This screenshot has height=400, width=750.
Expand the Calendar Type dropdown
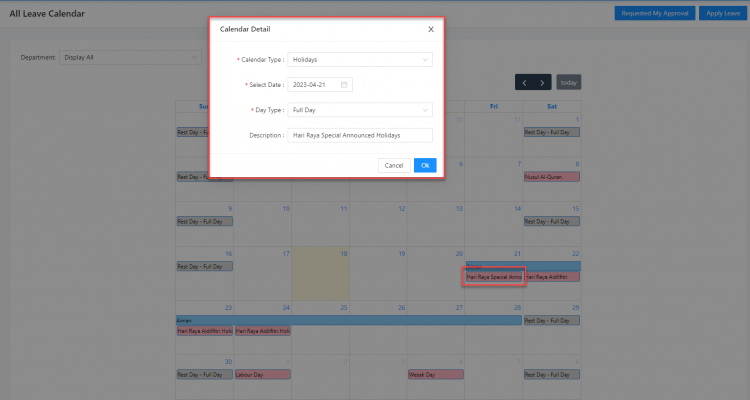(359, 60)
